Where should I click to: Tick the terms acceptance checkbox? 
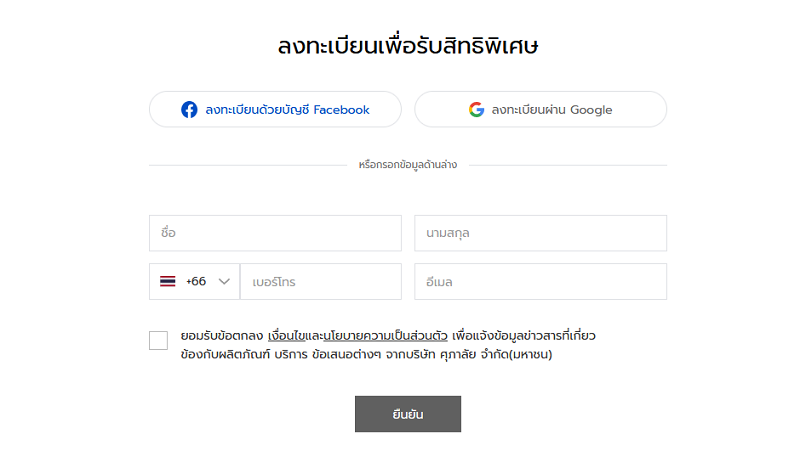click(158, 341)
